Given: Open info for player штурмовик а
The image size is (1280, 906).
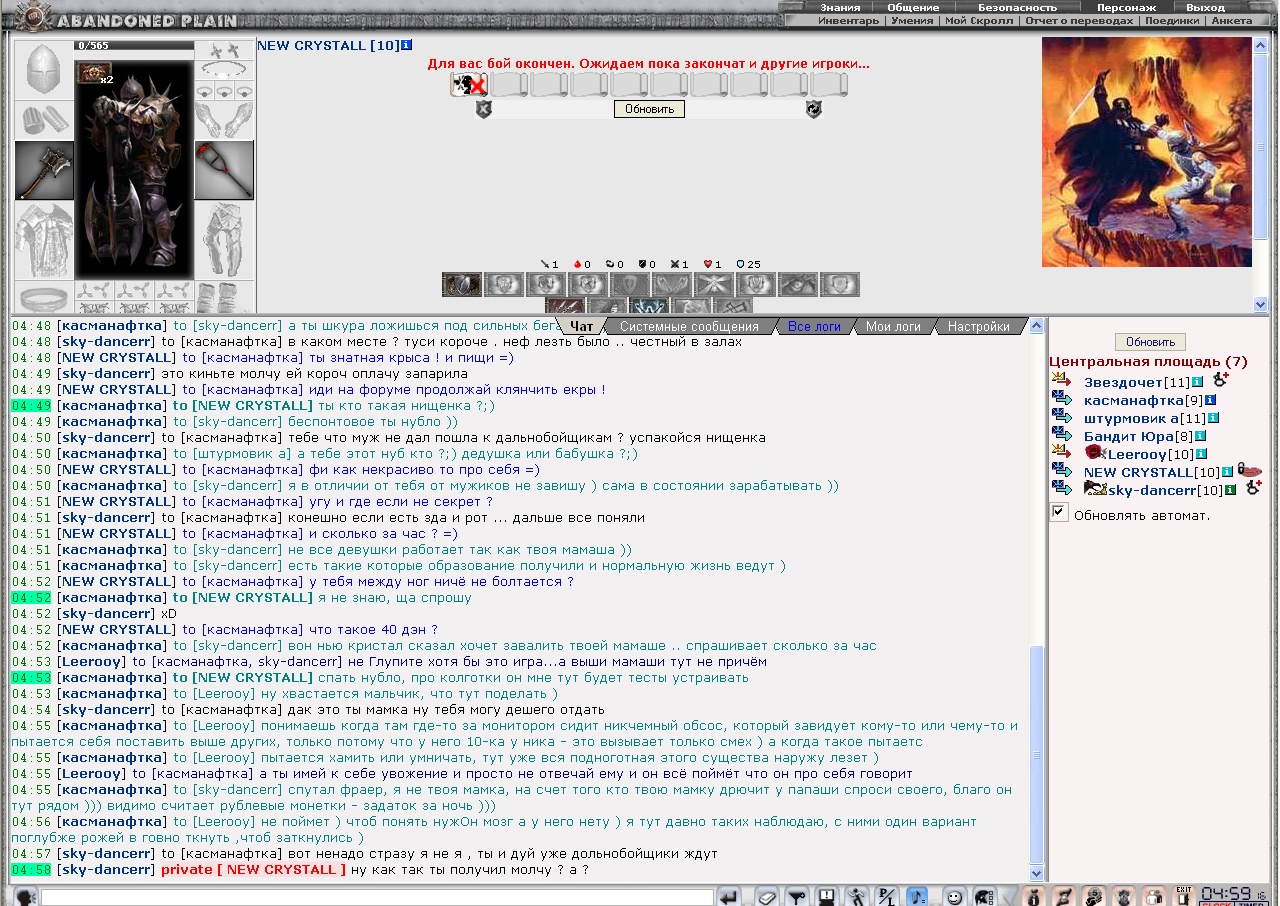Looking at the screenshot, I should 1213,418.
